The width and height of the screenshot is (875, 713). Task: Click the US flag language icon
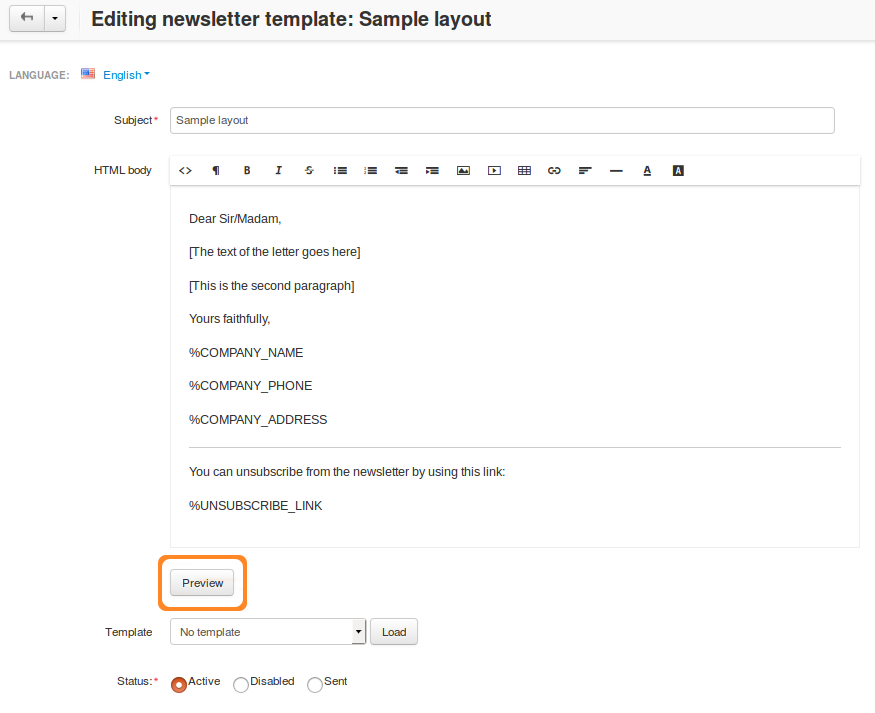88,74
